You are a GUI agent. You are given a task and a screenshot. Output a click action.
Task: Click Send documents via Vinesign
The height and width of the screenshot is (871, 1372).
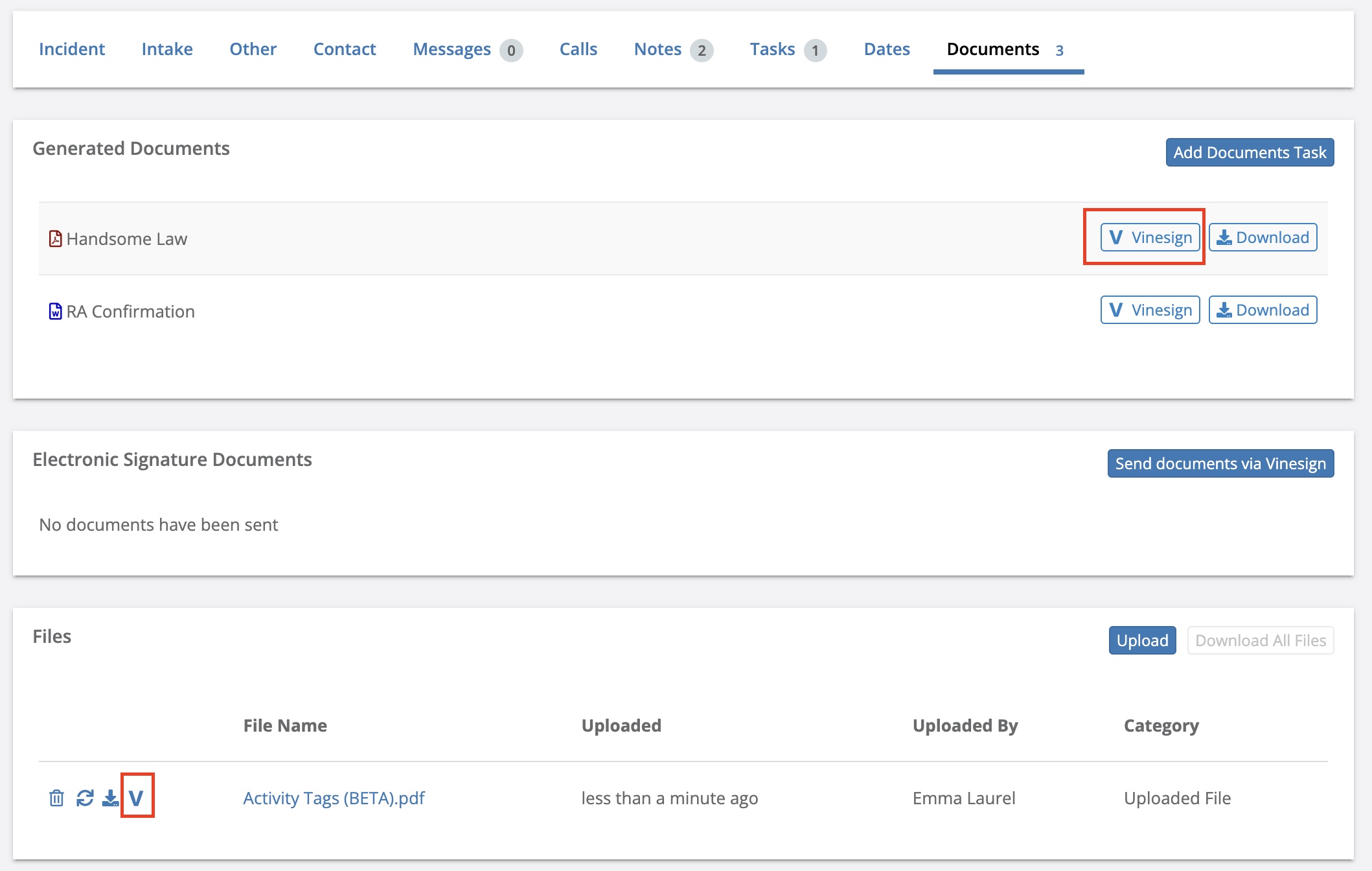point(1220,463)
